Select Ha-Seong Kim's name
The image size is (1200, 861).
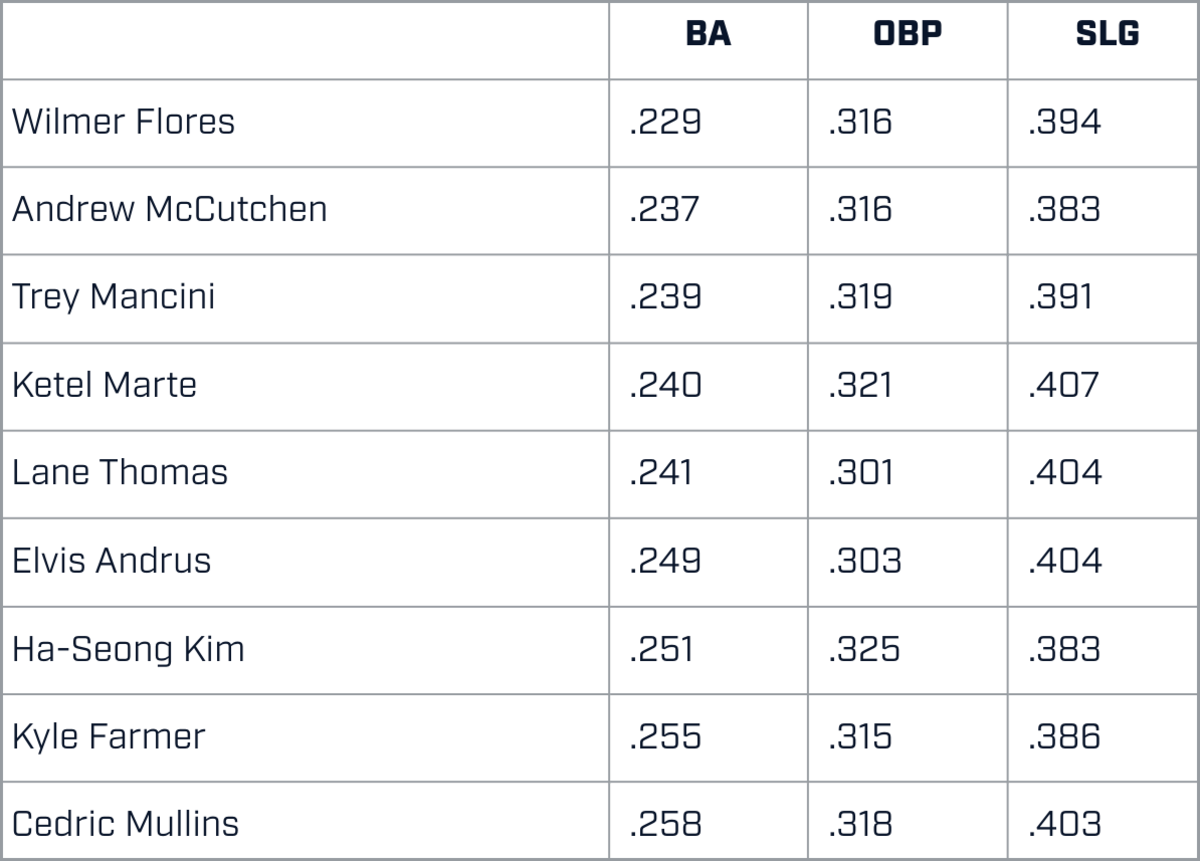[x=129, y=648]
